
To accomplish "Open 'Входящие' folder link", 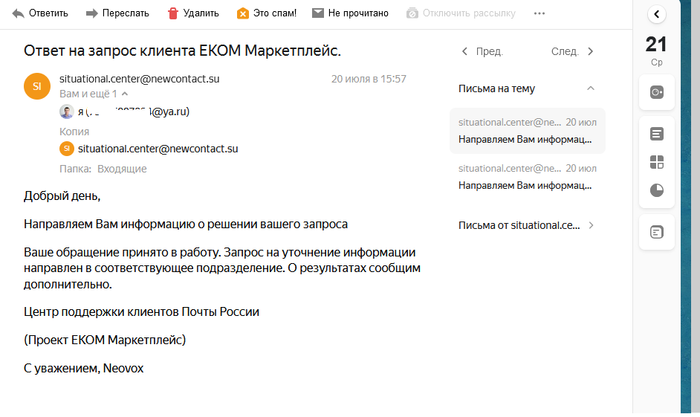I will click(x=122, y=169).
